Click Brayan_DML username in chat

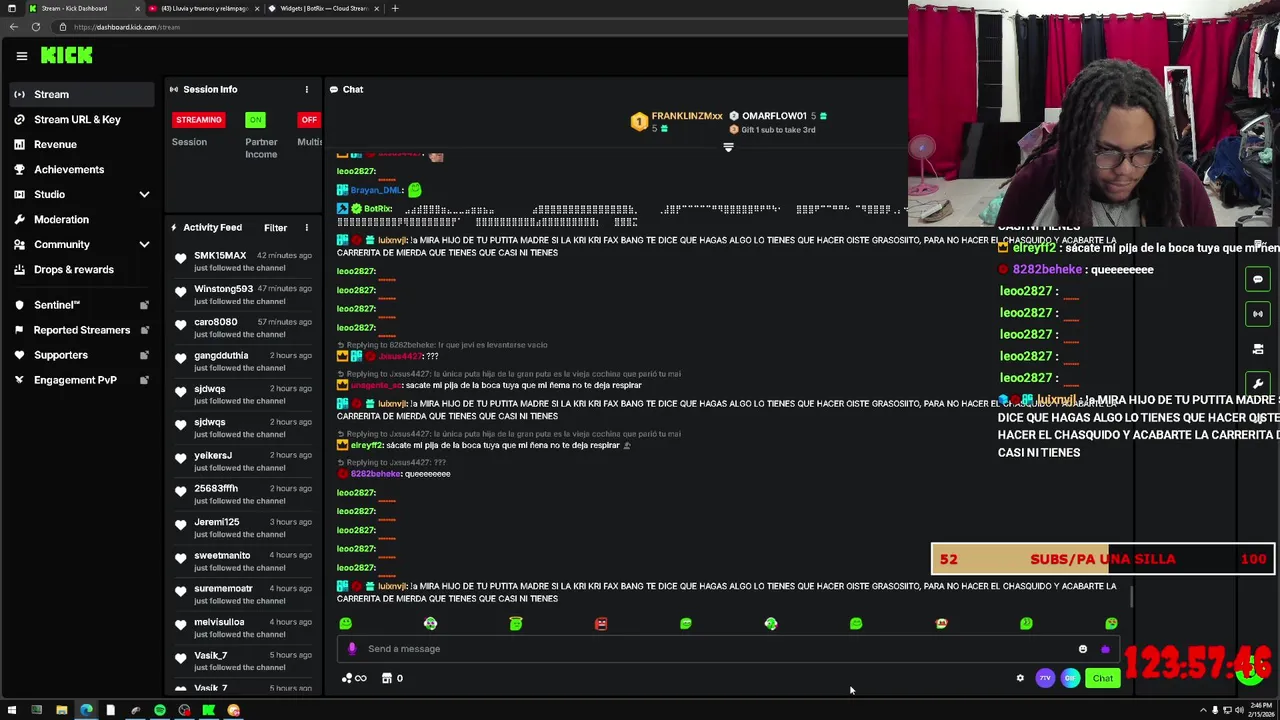coord(375,190)
